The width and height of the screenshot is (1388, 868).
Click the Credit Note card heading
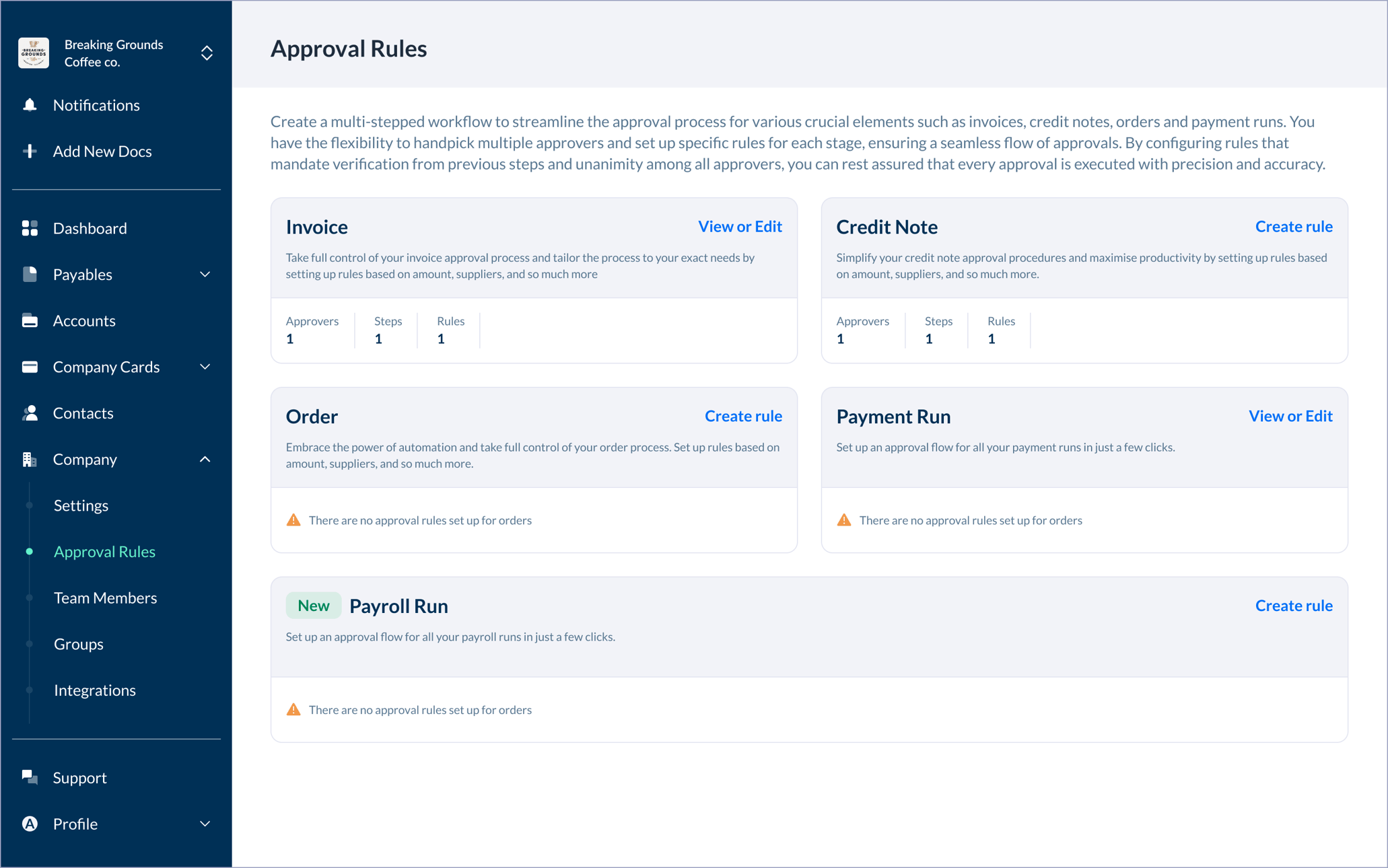click(x=887, y=227)
